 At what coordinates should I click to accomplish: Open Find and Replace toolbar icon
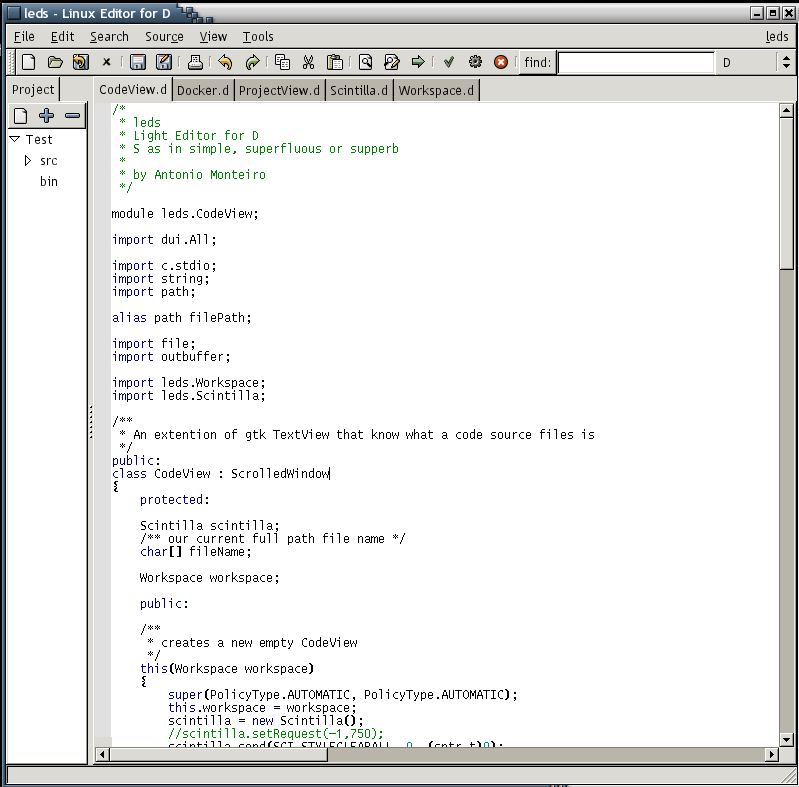(x=391, y=62)
